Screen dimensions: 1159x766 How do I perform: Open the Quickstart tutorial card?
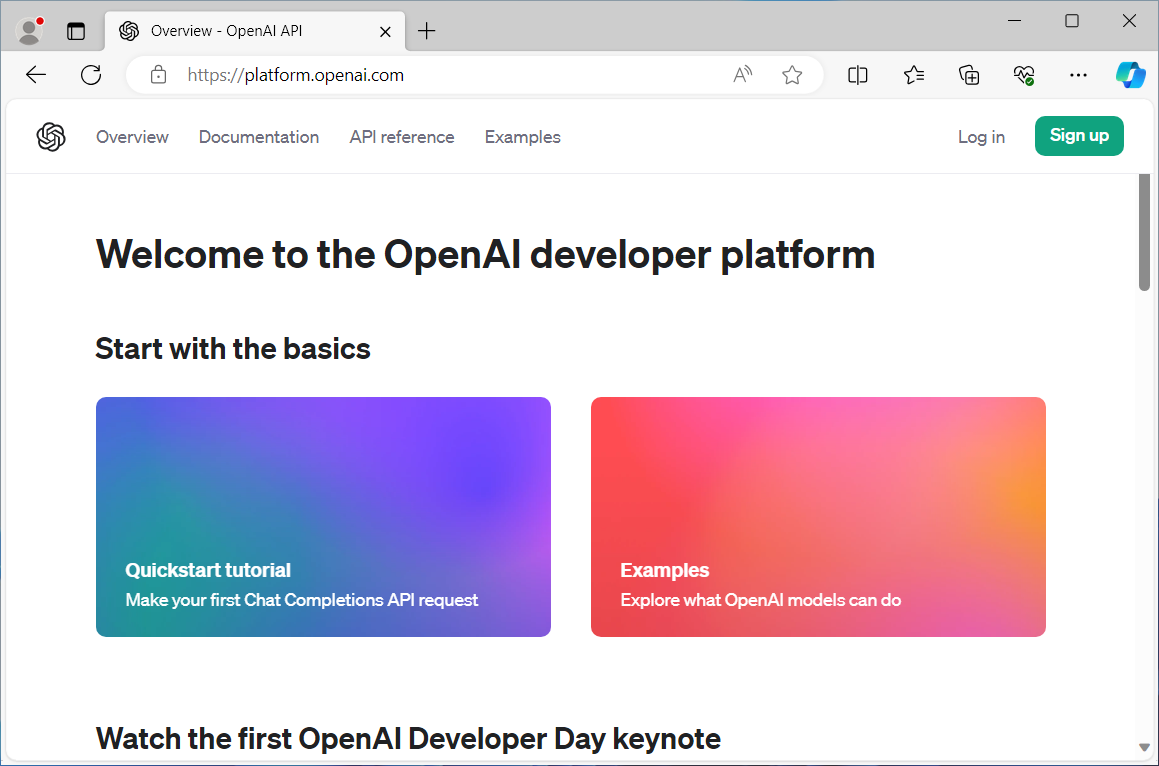click(323, 517)
